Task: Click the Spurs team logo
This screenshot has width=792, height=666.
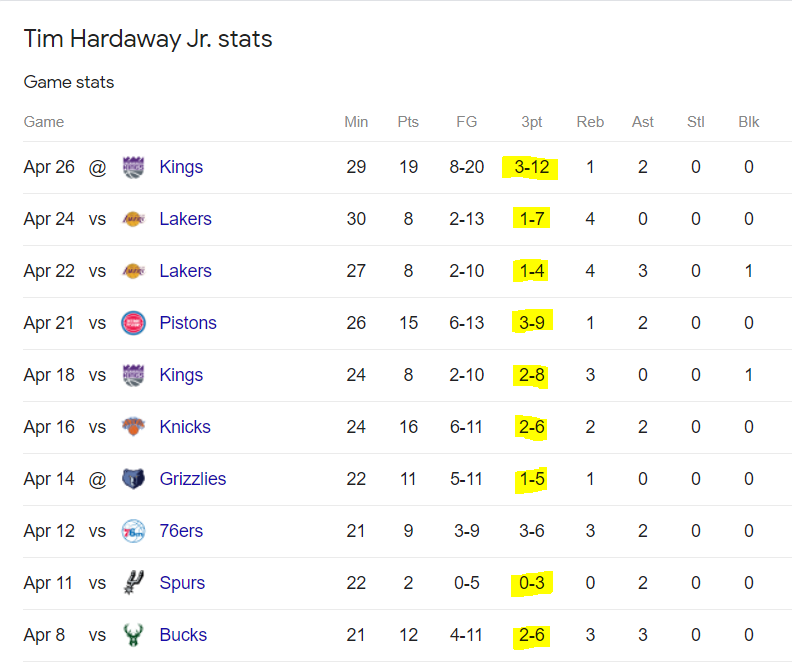Action: pos(133,583)
